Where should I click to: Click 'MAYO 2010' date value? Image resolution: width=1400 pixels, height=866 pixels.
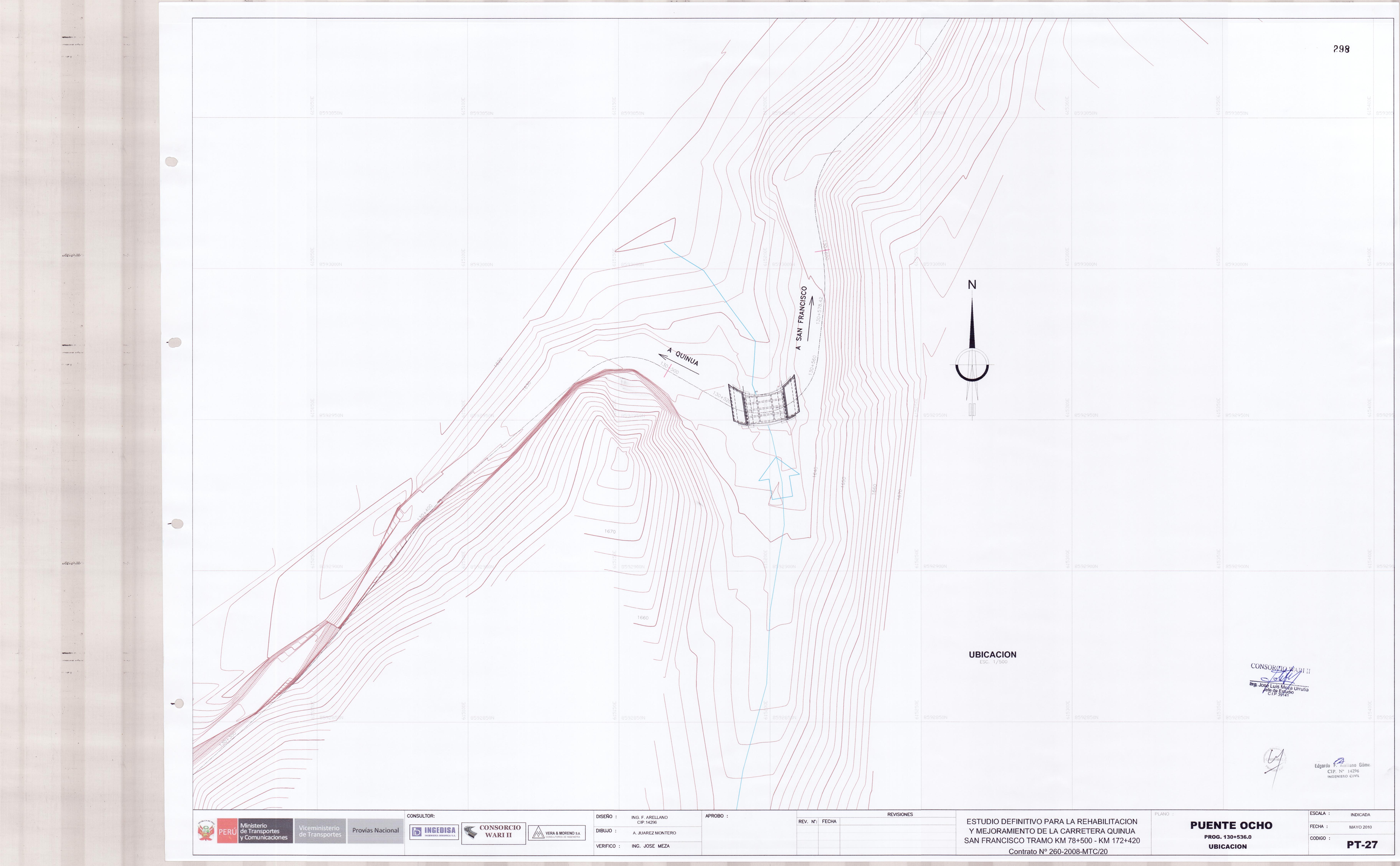(x=1360, y=827)
